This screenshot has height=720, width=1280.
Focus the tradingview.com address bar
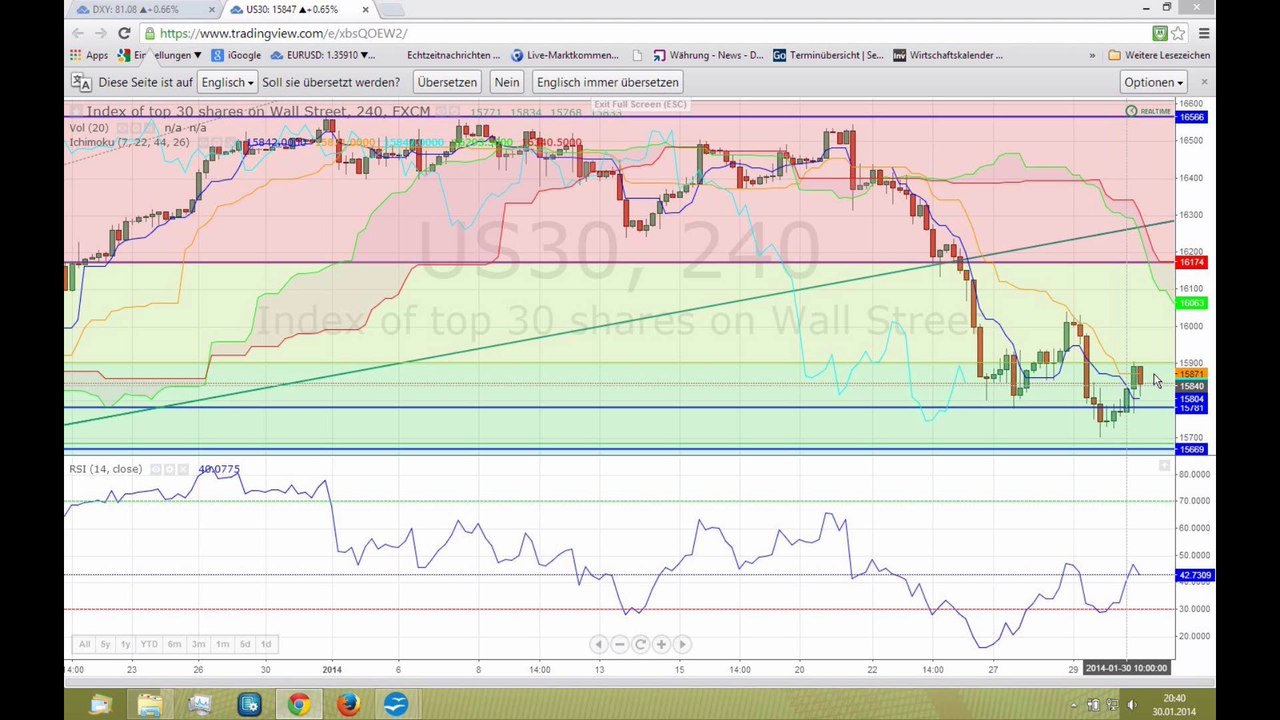click(640, 33)
